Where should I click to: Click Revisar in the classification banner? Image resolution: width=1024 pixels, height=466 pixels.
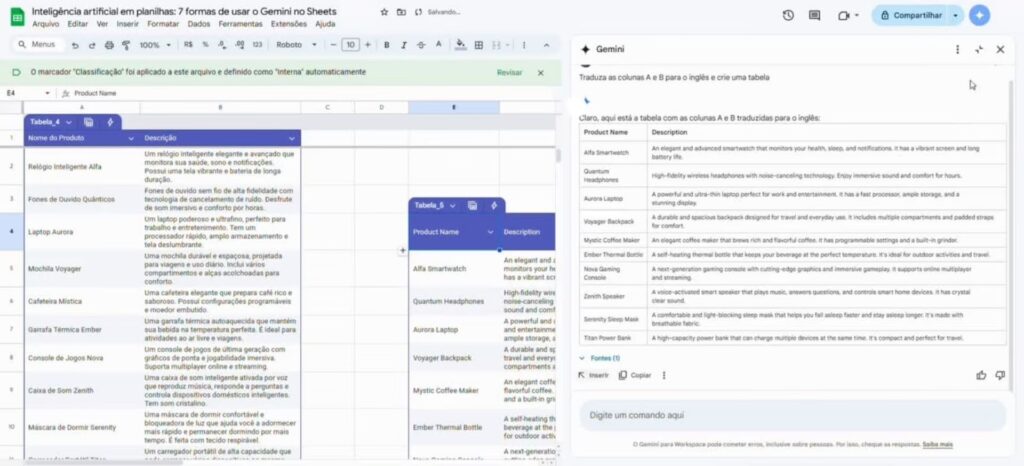[x=509, y=72]
